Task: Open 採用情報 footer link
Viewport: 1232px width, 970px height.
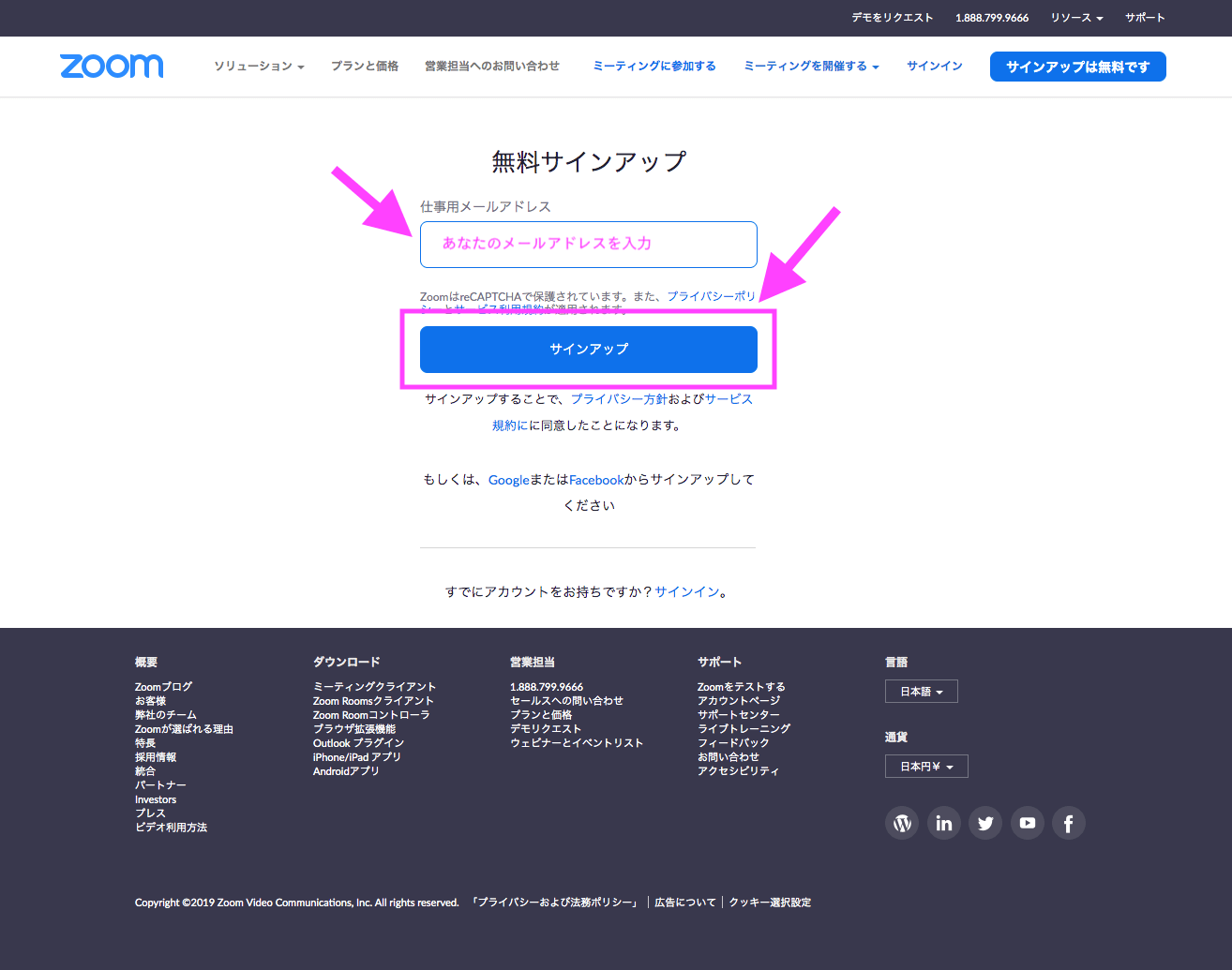Action: (156, 757)
